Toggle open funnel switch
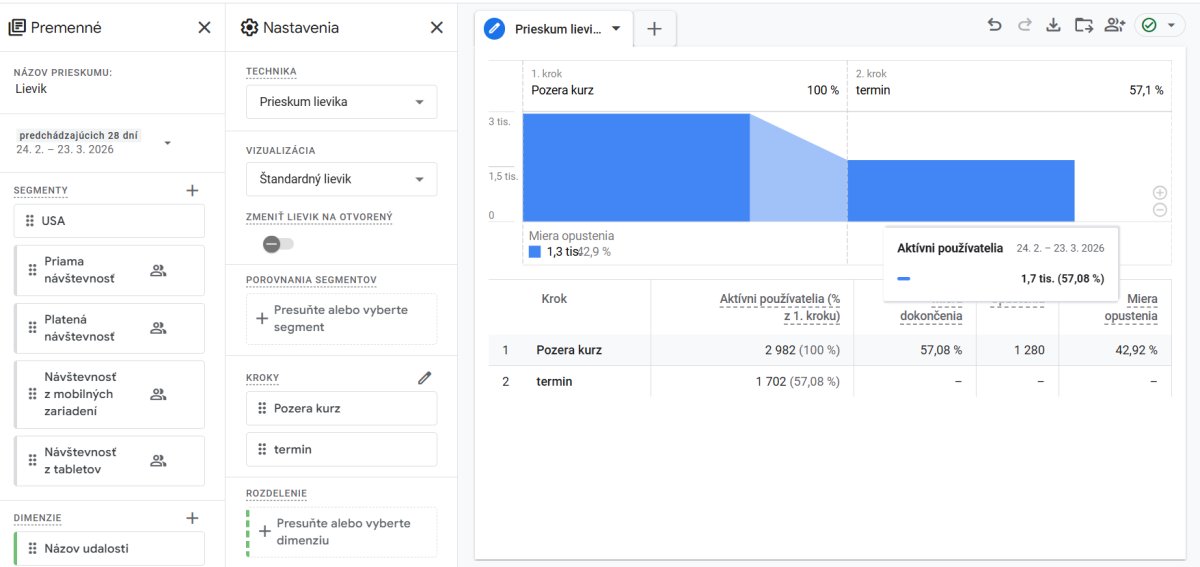 click(x=278, y=244)
